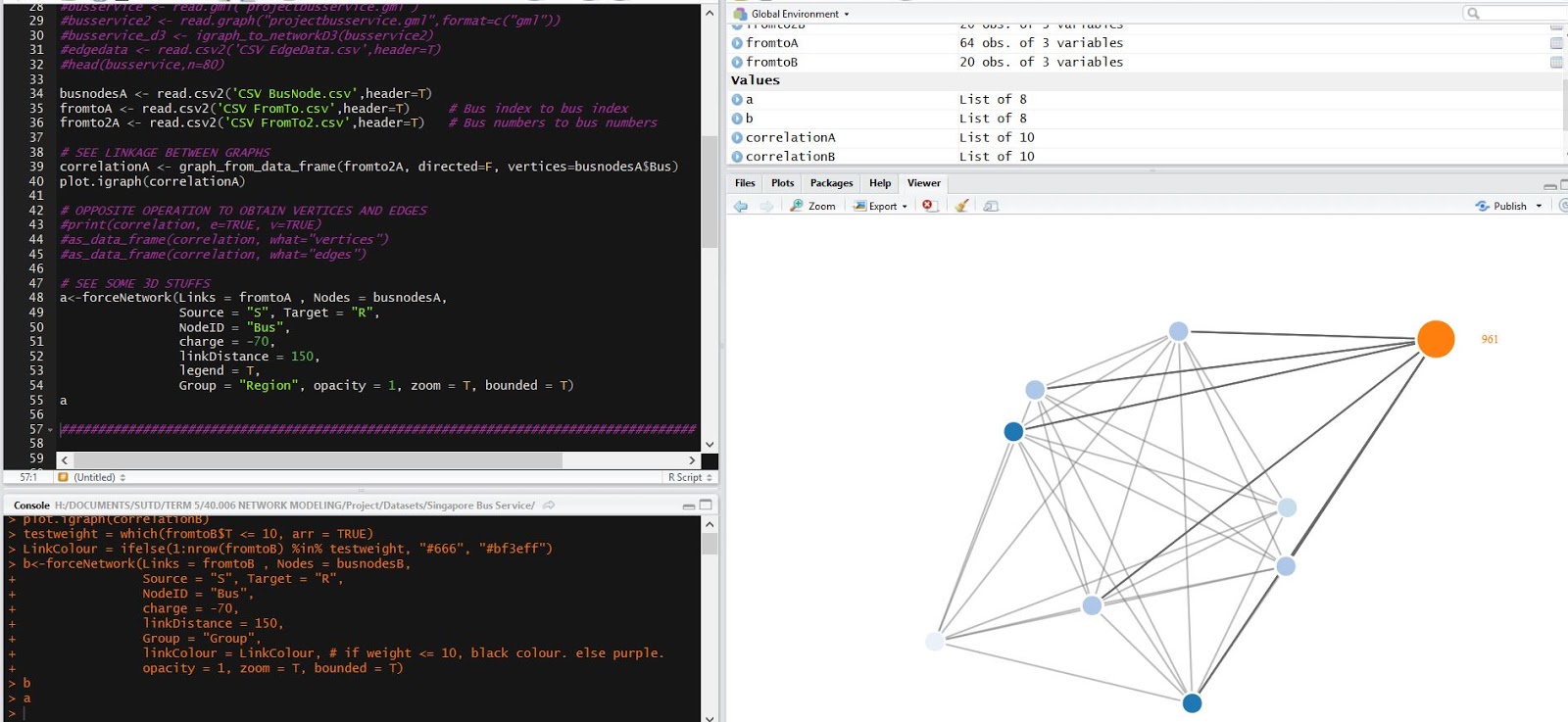The image size is (1568, 722).
Task: Expand the fromtoA data frame entry
Action: (737, 43)
